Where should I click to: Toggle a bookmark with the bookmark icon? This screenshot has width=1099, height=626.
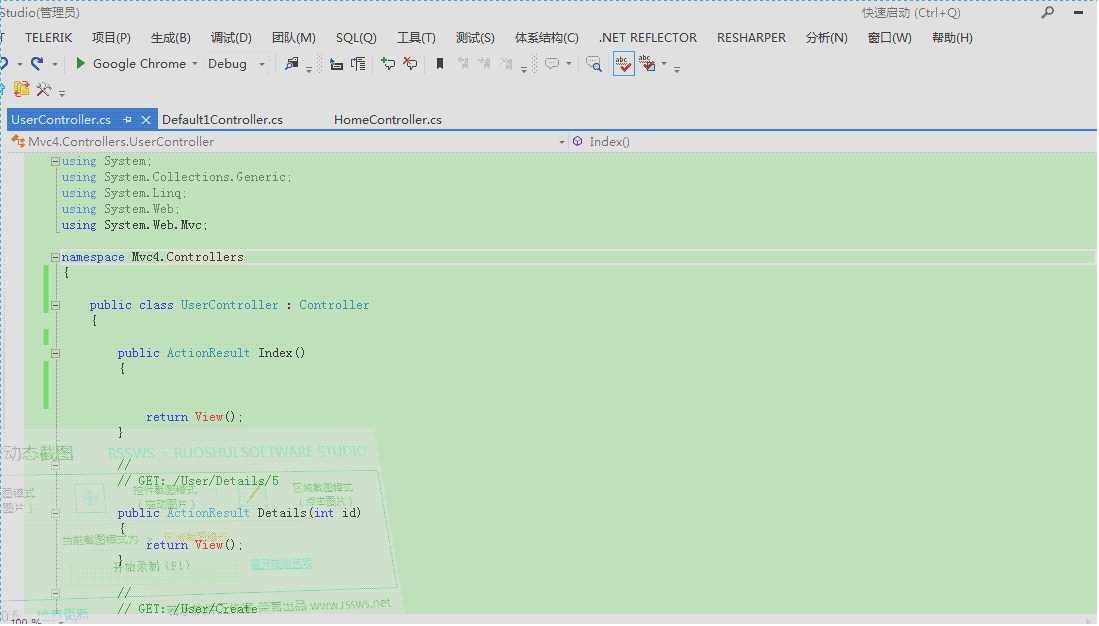point(440,64)
